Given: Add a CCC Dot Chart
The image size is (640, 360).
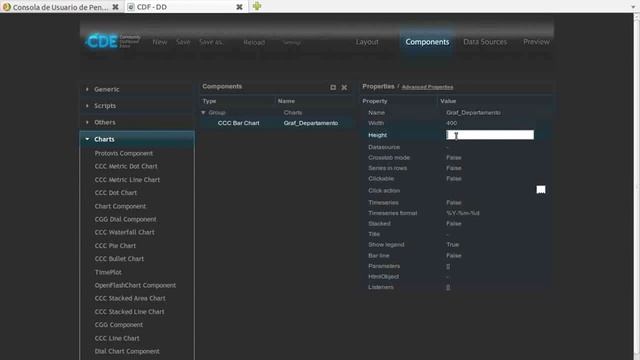Looking at the screenshot, I should point(116,193).
